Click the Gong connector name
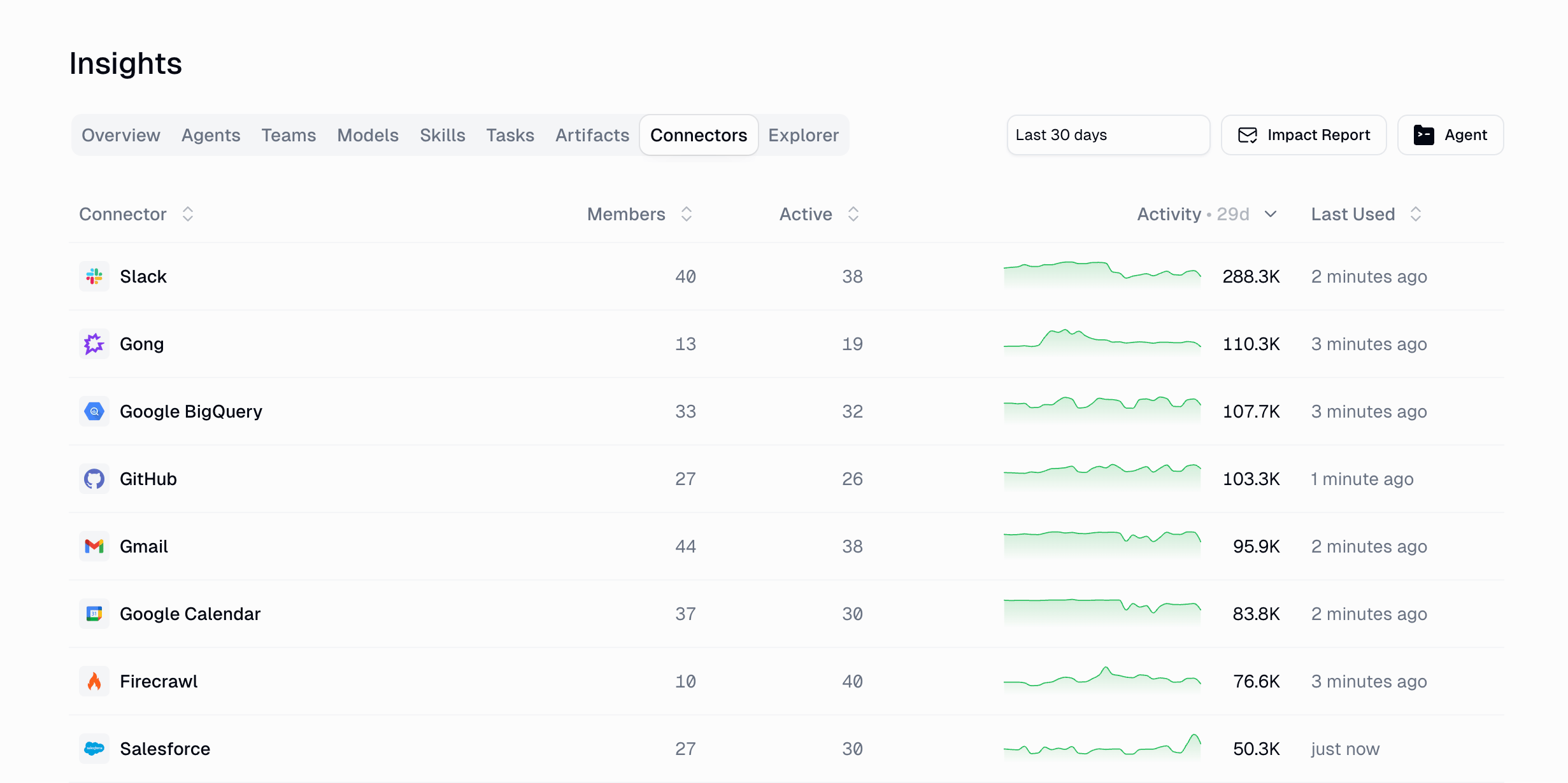 [142, 344]
